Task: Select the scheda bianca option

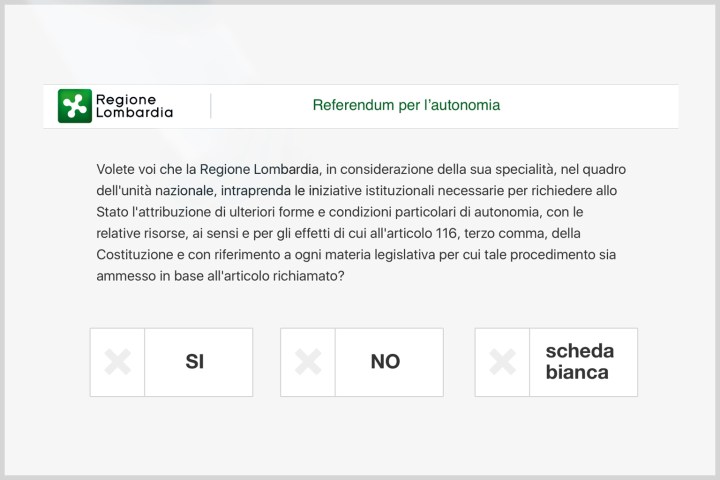Action: (580, 362)
